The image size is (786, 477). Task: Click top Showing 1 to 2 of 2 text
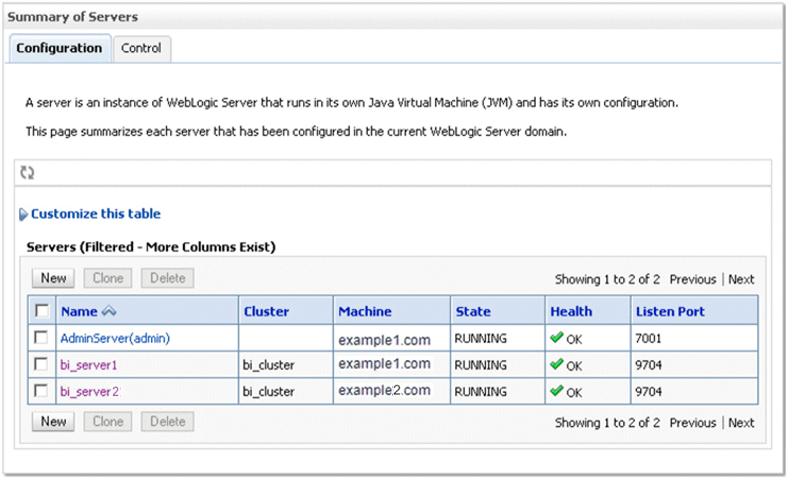607,279
